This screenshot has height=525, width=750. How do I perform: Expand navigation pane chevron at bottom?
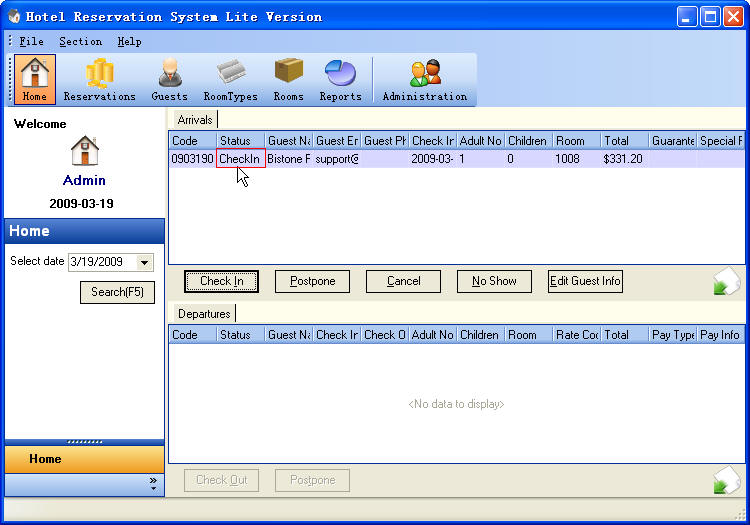[x=153, y=484]
